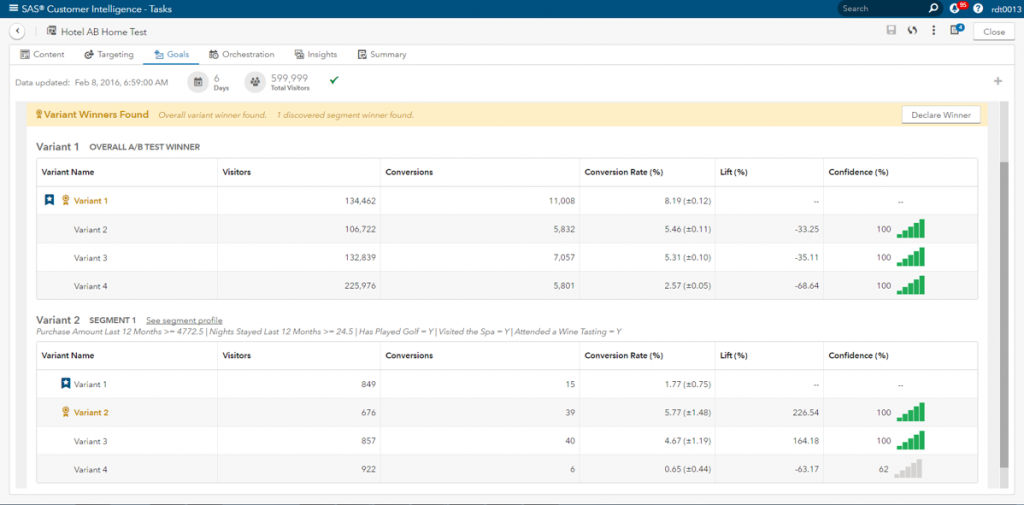Expand the plus button at right
Screen dimensions: 1024x505
(x=997, y=81)
